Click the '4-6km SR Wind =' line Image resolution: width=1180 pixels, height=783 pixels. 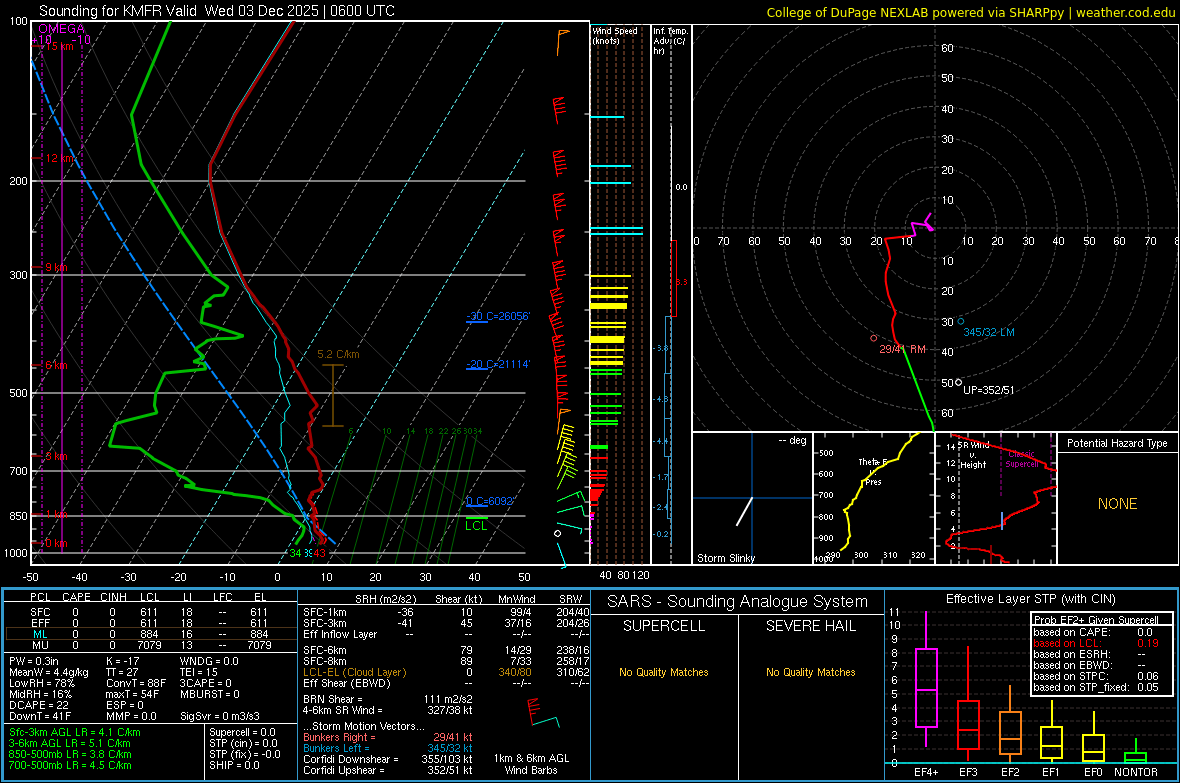(388, 710)
